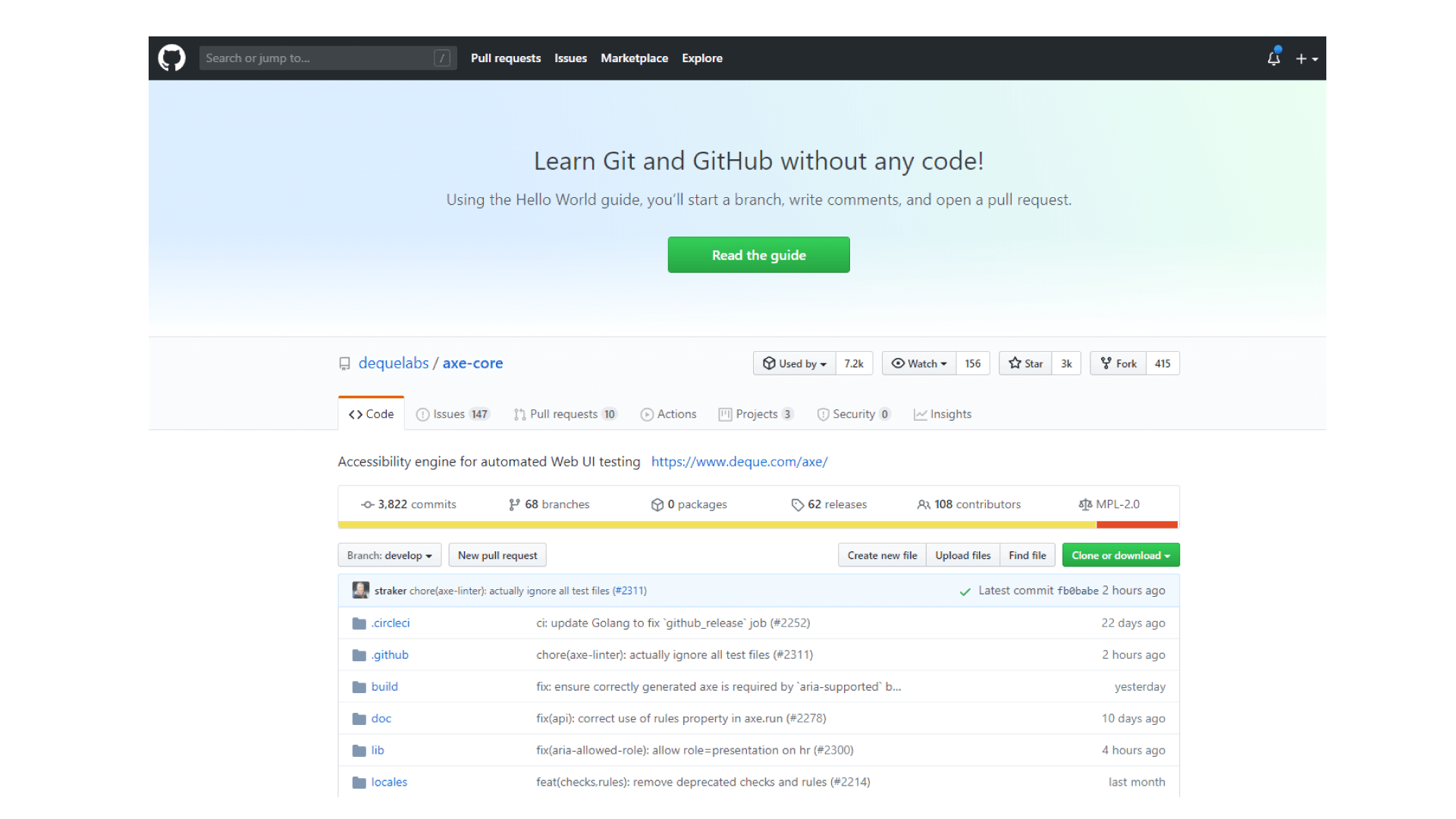Open the Insights tab

[x=943, y=414]
